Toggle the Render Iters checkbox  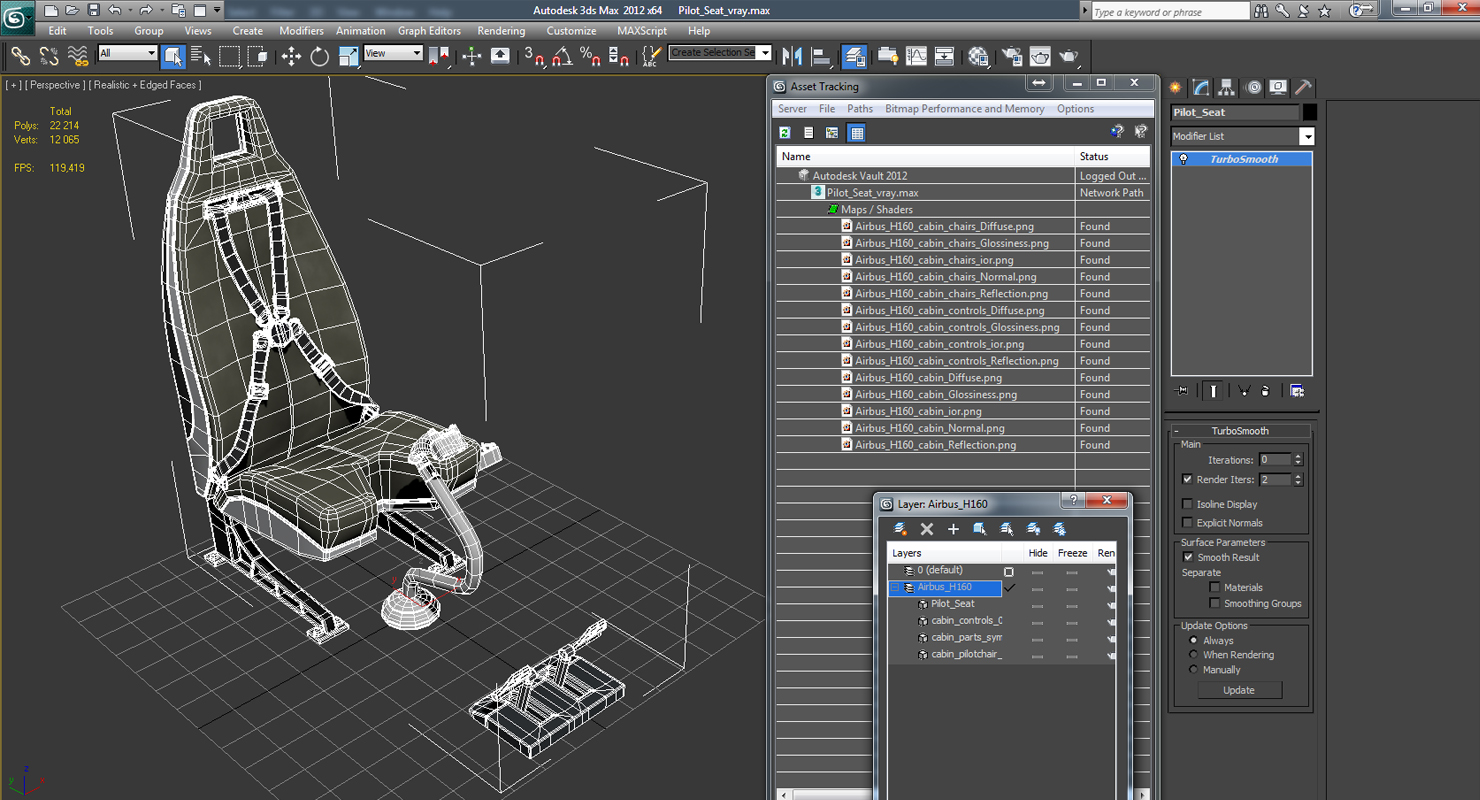pos(1187,479)
